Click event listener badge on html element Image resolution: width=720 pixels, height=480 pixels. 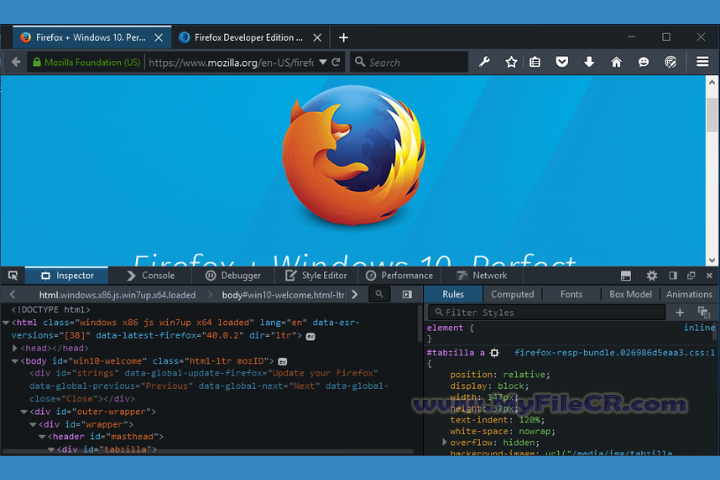click(311, 336)
